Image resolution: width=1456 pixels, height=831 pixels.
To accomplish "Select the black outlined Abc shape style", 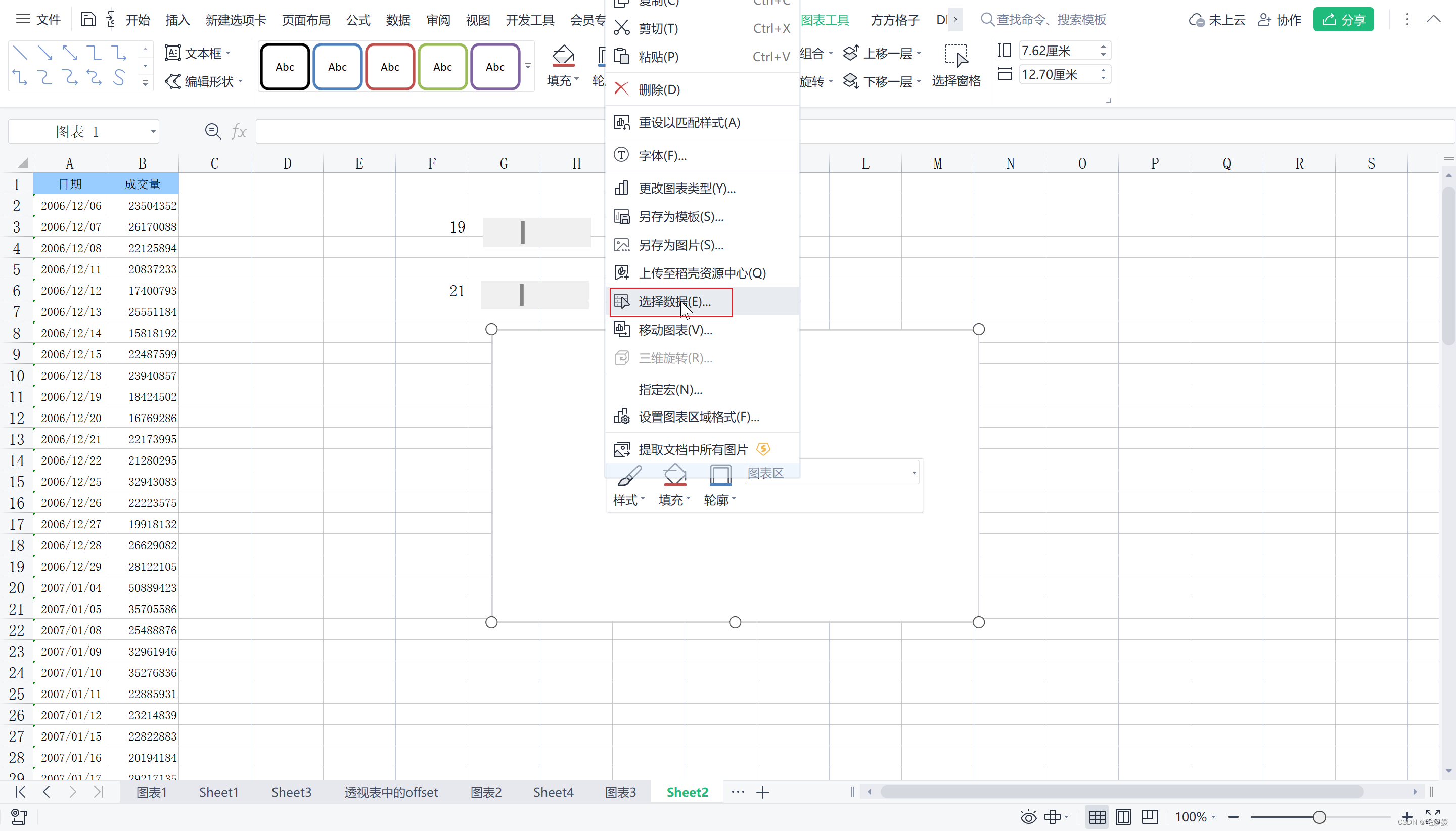I will click(285, 67).
